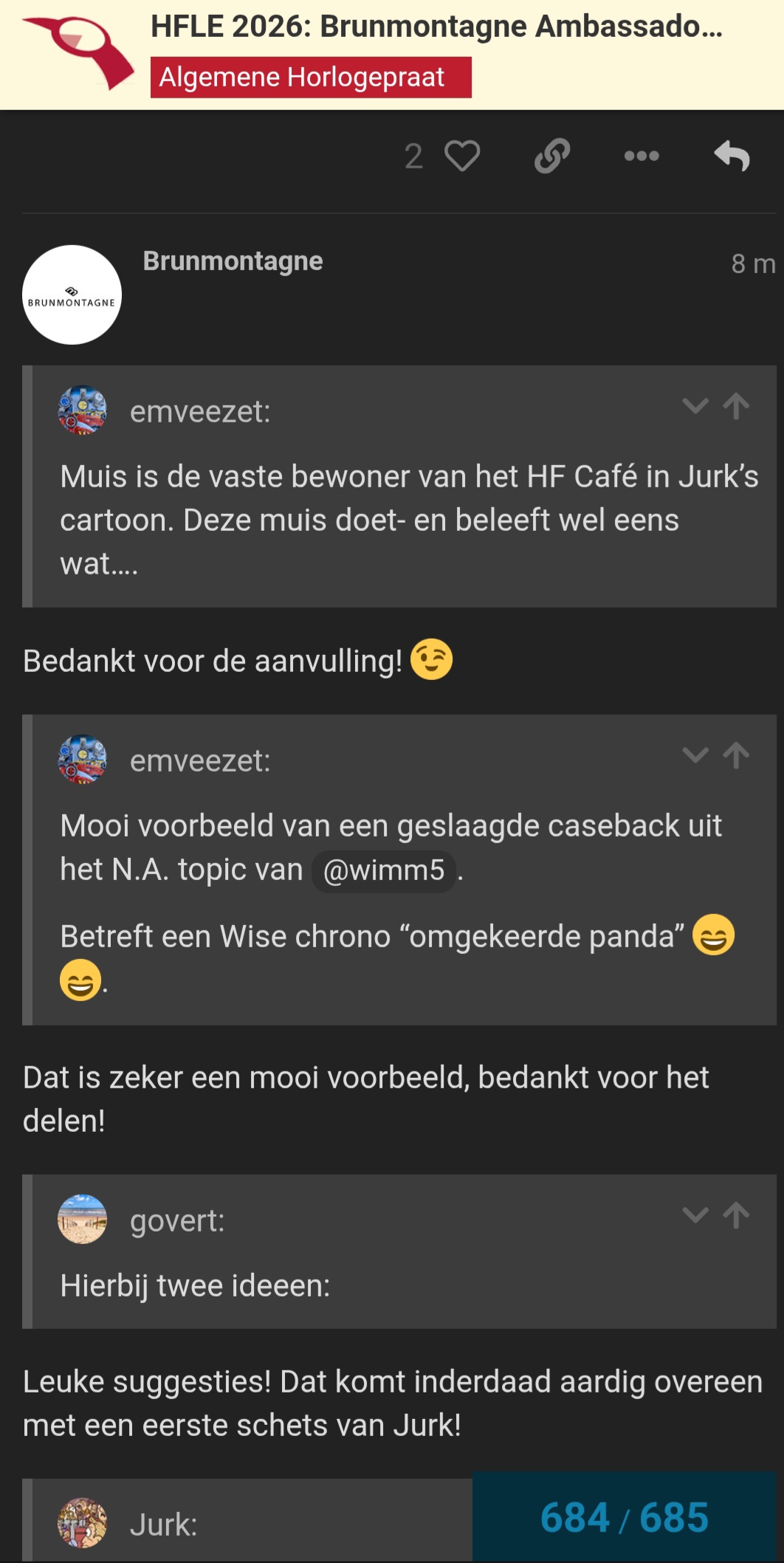784x1563 pixels.
Task: Open the 684 / 685 post progress navigator
Action: [x=625, y=1518]
